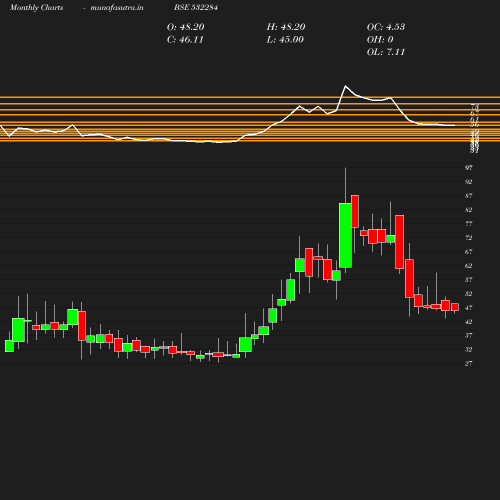
Task: Select the low value 'L: 45.00'
Action: tap(285, 40)
